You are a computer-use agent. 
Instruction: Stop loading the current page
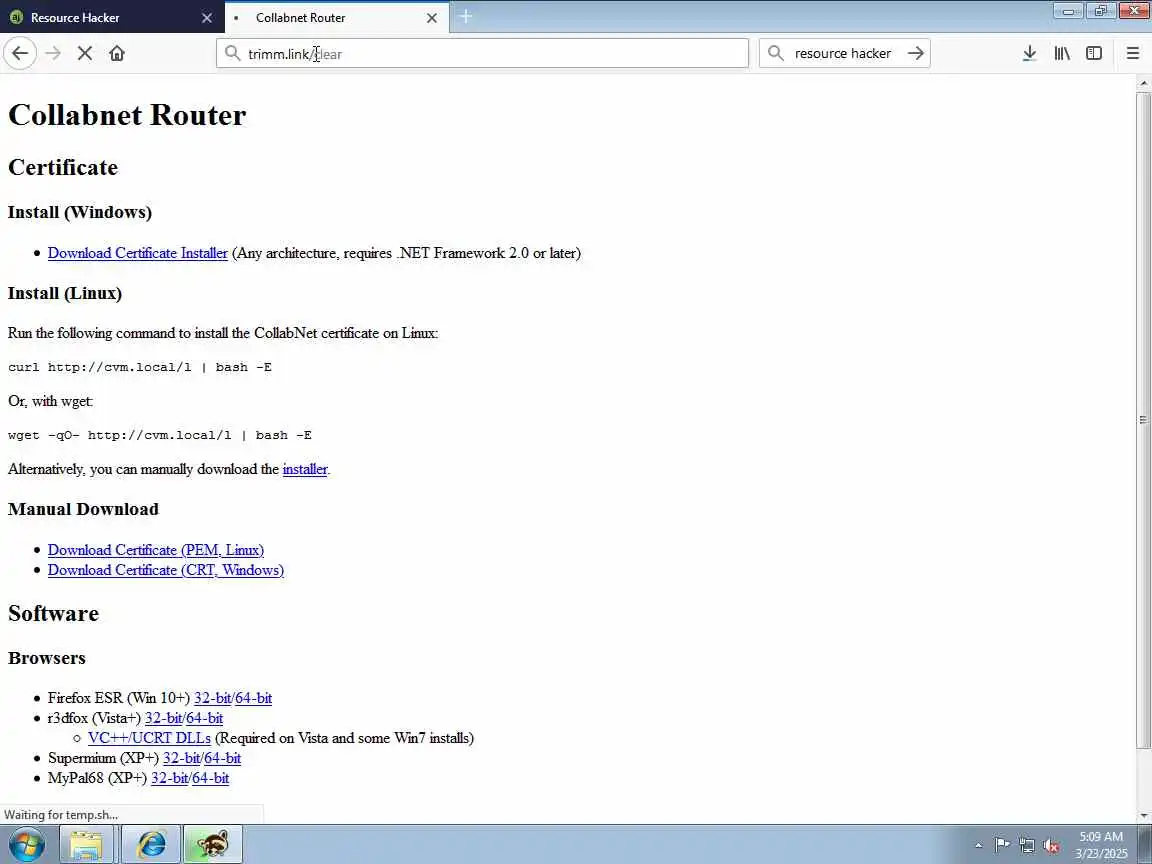tap(84, 53)
